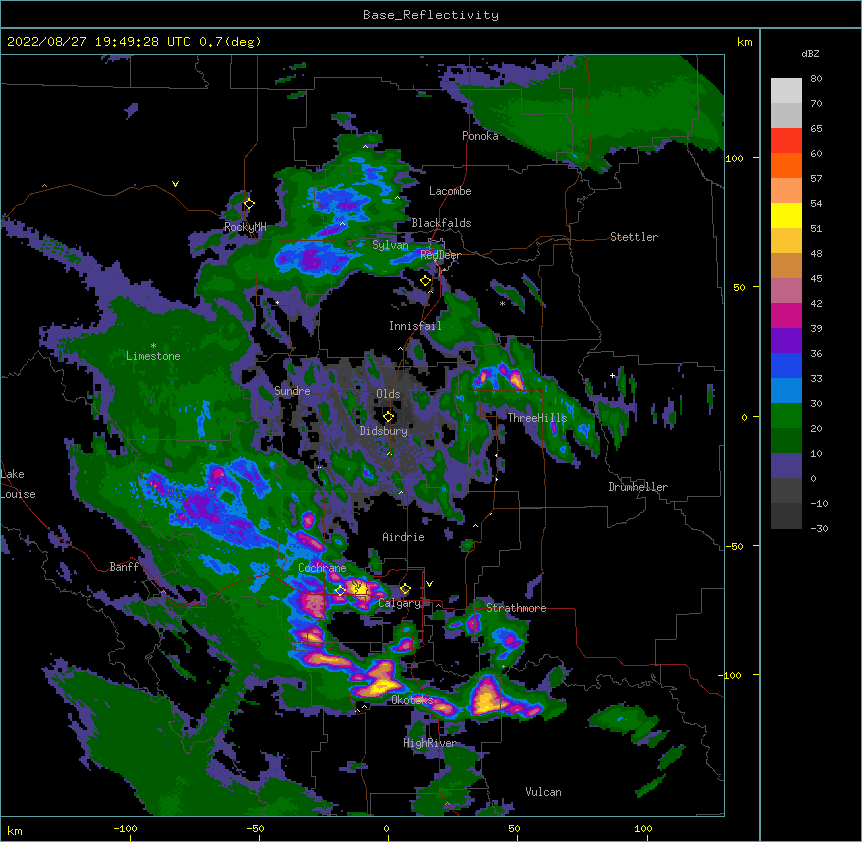
Task: Select the bright yellow 51–54 dBZ legend swatch
Action: coord(786,216)
